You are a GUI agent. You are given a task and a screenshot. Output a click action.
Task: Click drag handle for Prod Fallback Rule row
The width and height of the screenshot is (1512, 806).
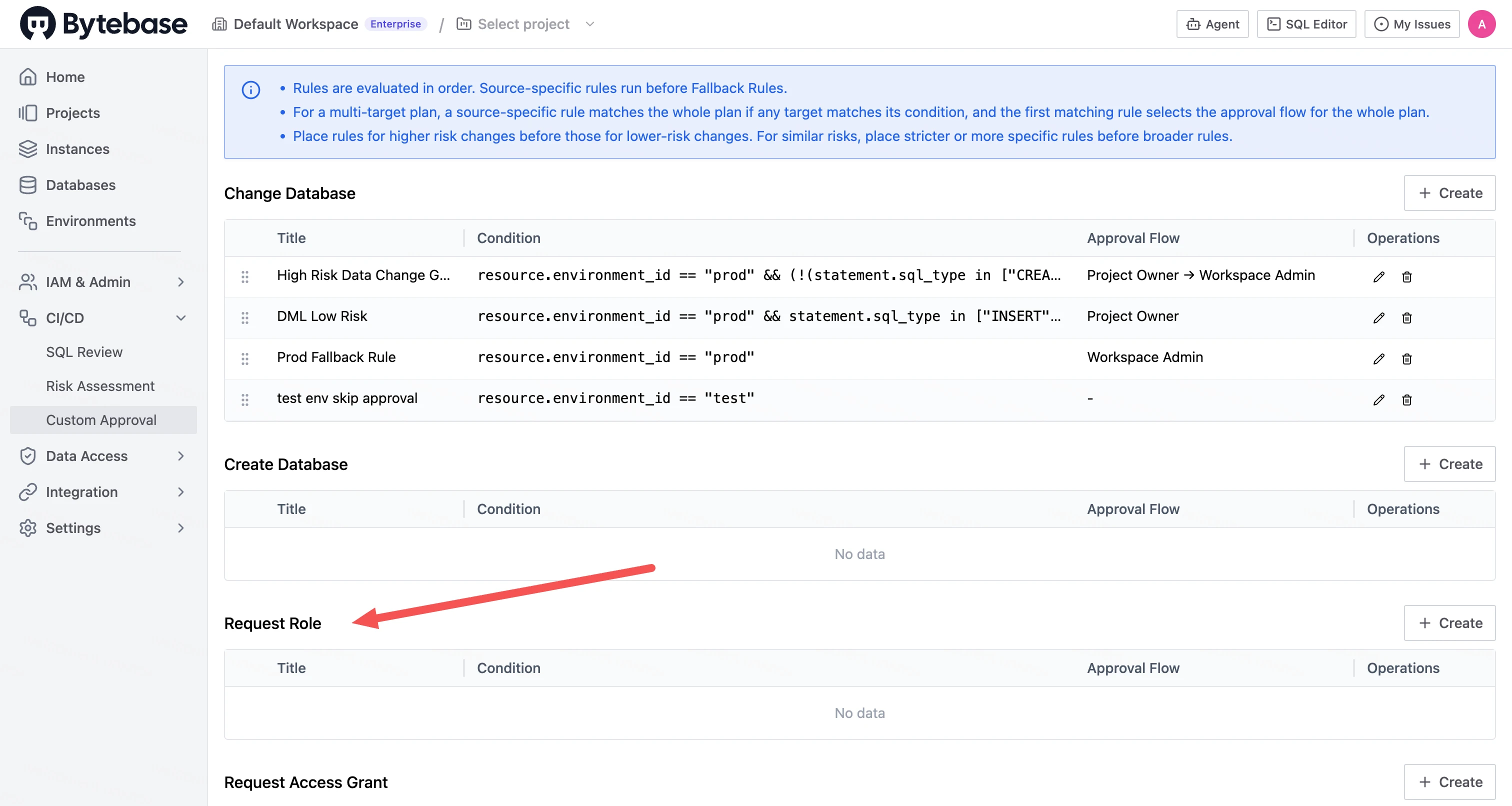(245, 358)
